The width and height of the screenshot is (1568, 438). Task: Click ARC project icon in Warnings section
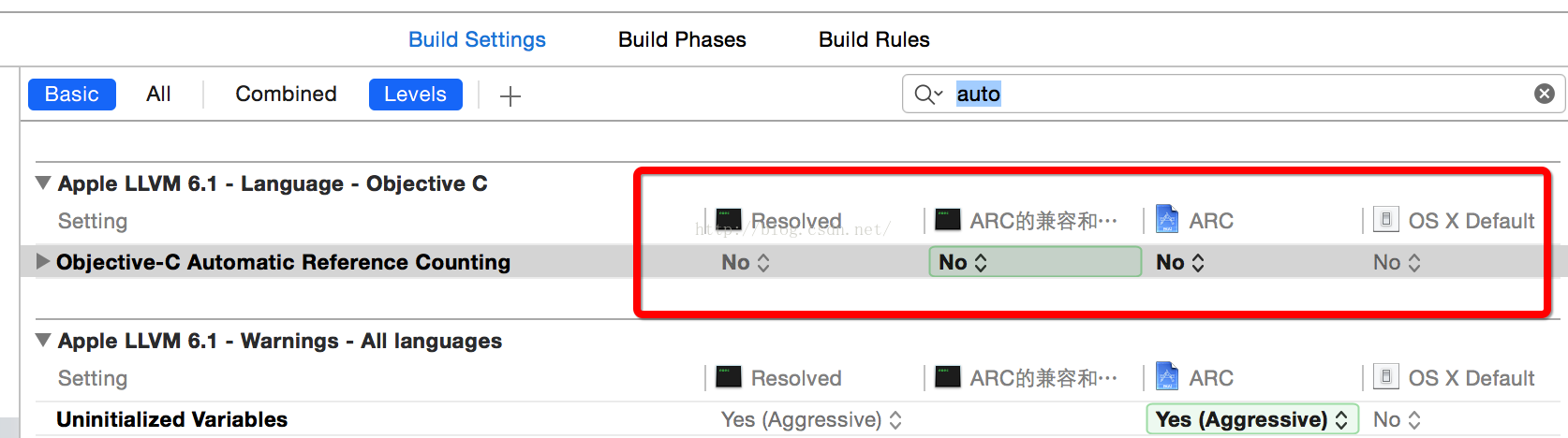coord(1167,376)
